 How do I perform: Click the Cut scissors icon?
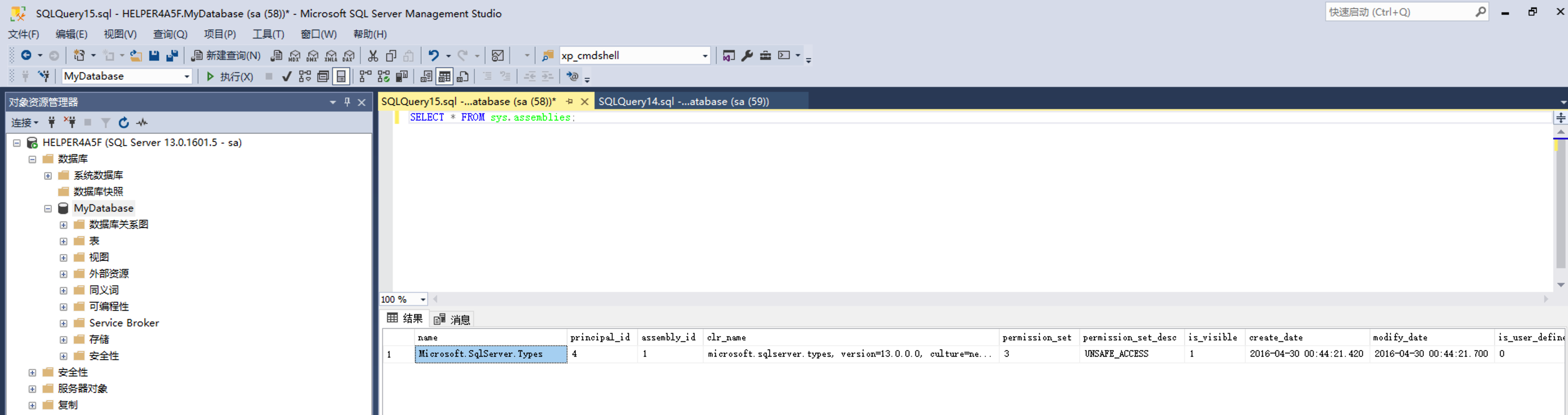tap(373, 56)
